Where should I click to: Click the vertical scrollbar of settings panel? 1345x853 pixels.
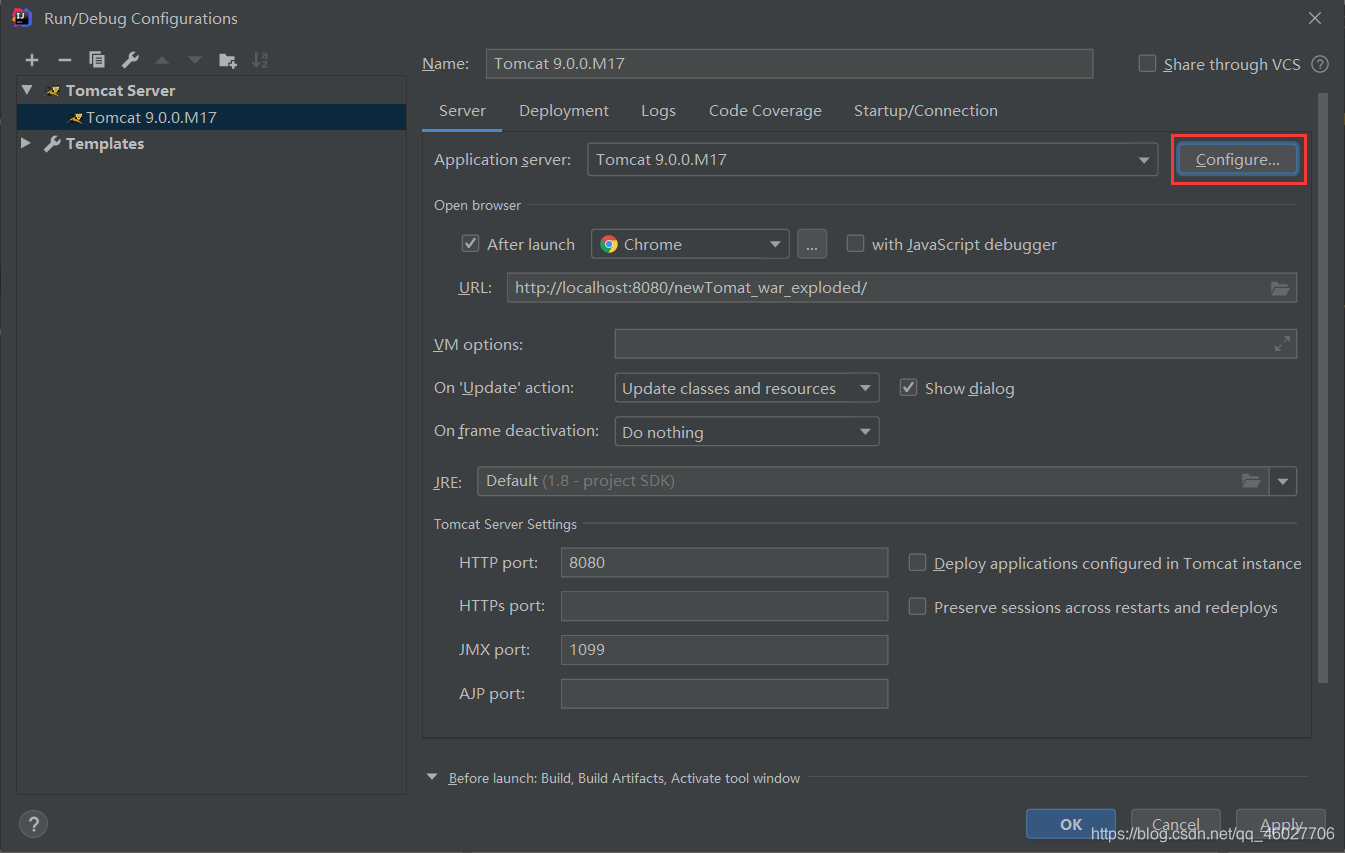point(1322,390)
